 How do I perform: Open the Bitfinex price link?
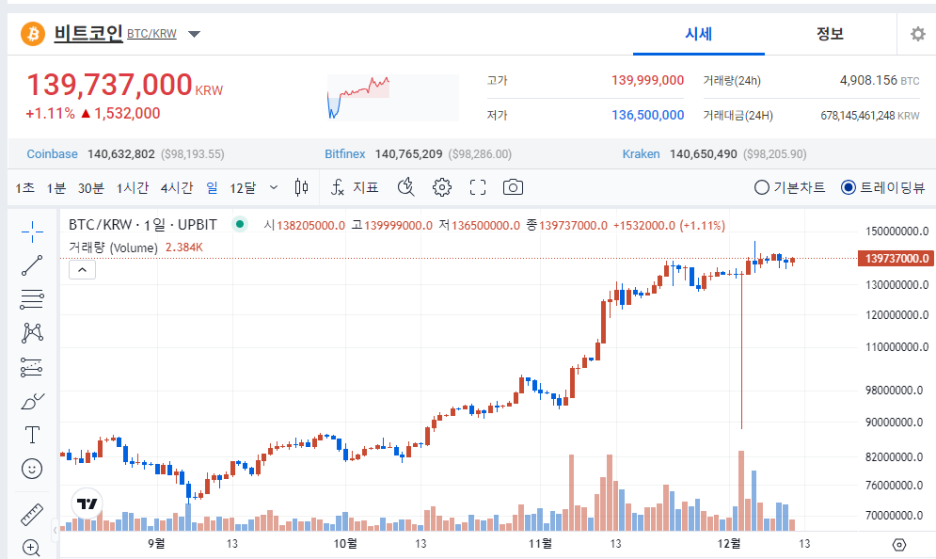pos(345,154)
